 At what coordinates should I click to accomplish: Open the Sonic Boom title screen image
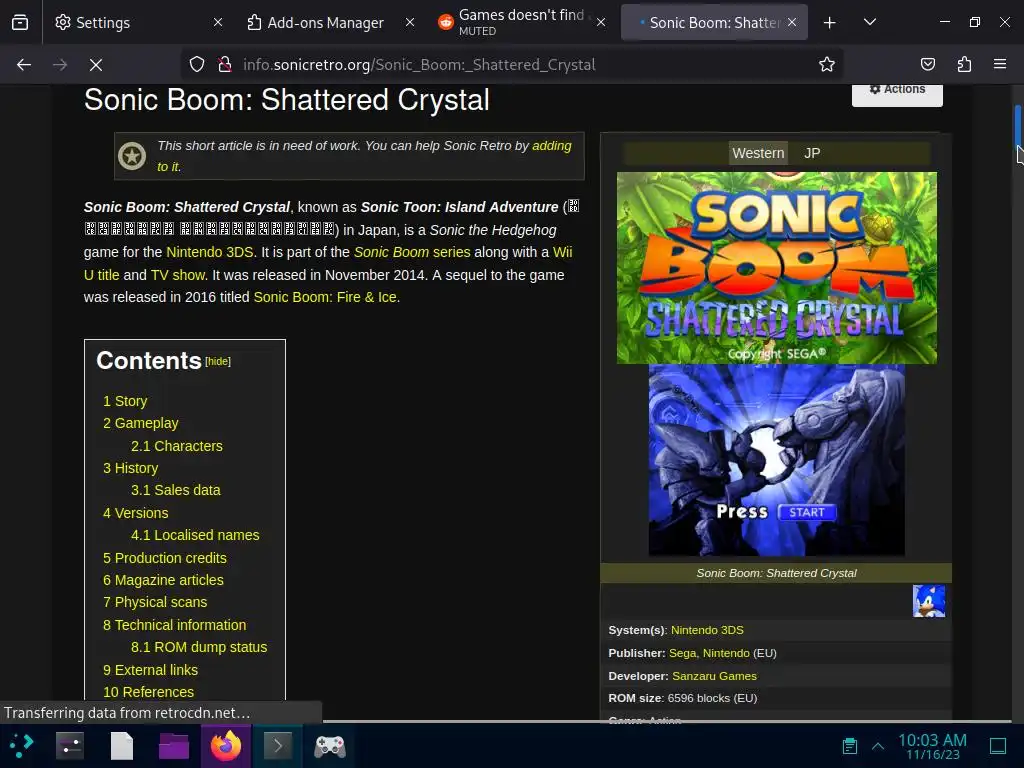pos(776,268)
